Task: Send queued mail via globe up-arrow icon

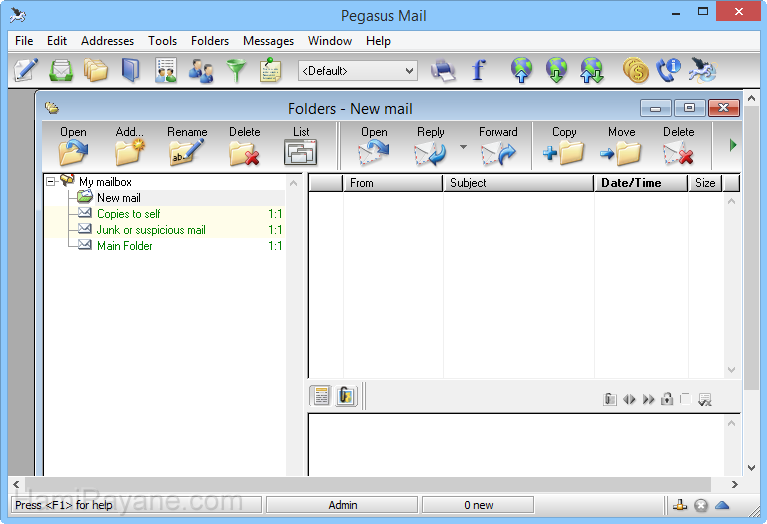Action: [x=521, y=70]
